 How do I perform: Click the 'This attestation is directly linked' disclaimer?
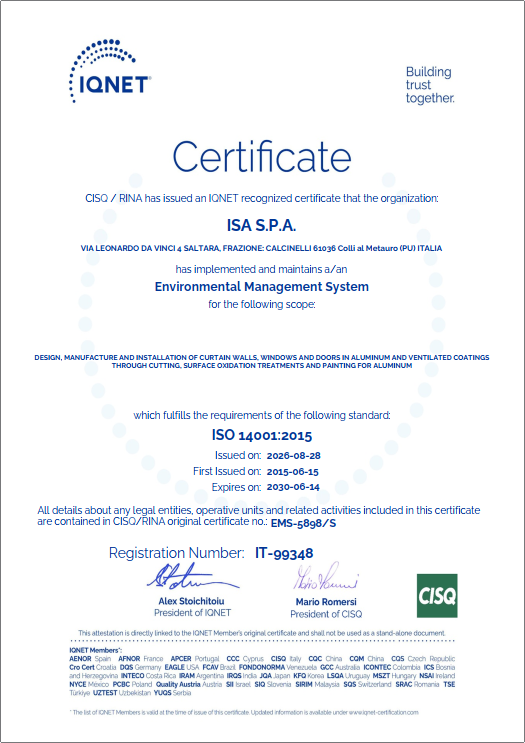tap(262, 633)
